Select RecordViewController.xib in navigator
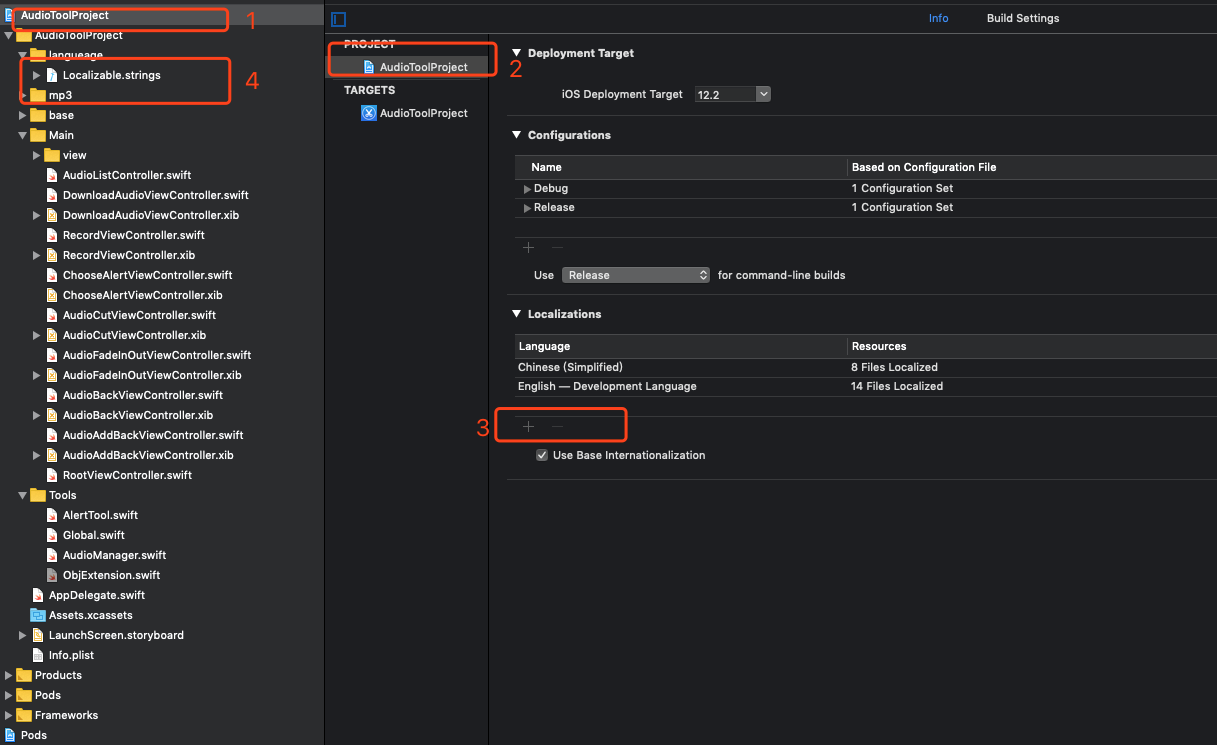The image size is (1217, 745). [128, 255]
